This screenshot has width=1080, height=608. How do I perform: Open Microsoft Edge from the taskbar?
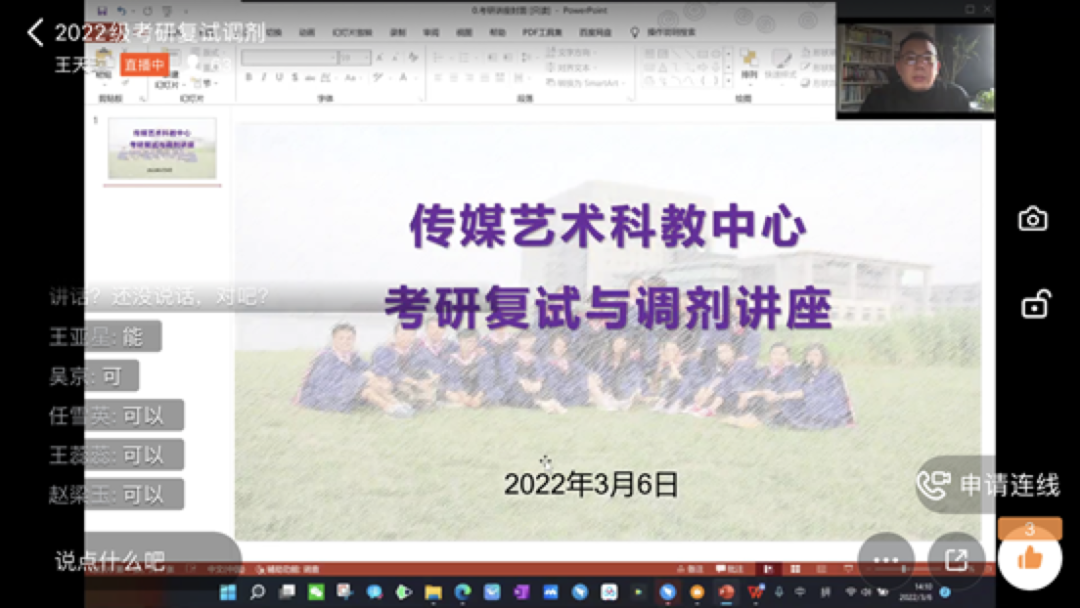[462, 592]
